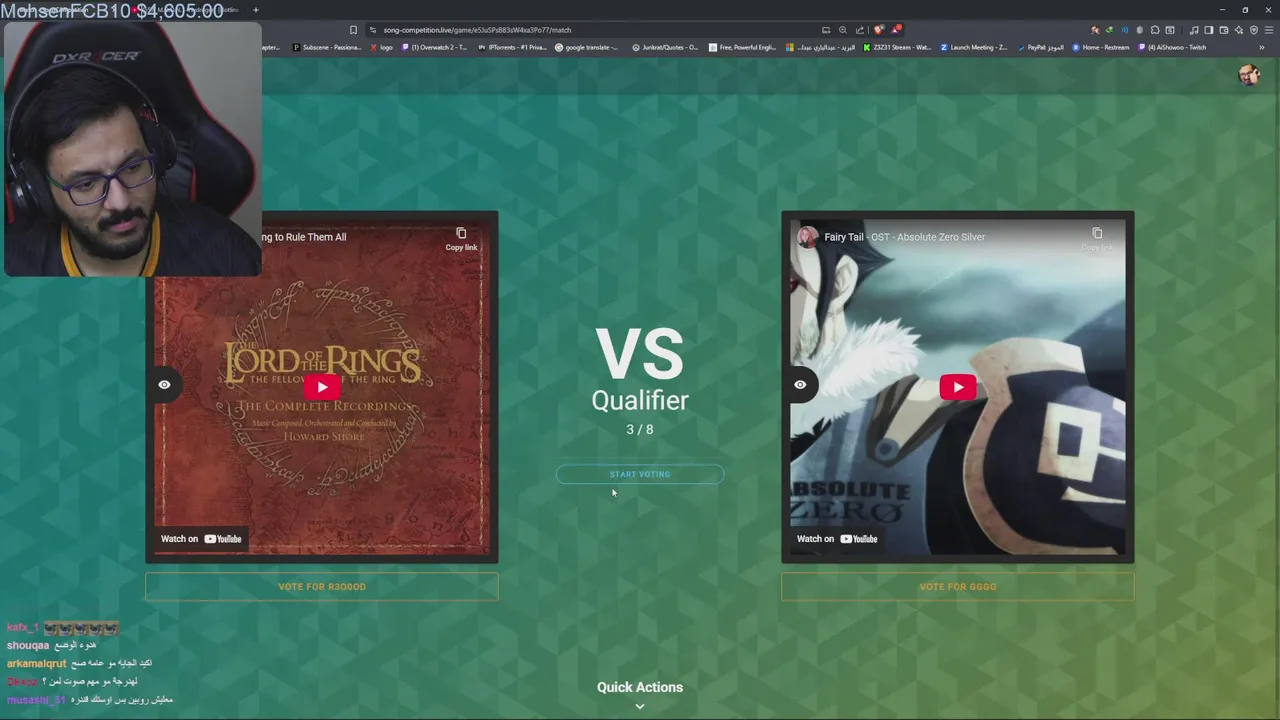Open Watch on YouTube for left video

[x=201, y=539]
